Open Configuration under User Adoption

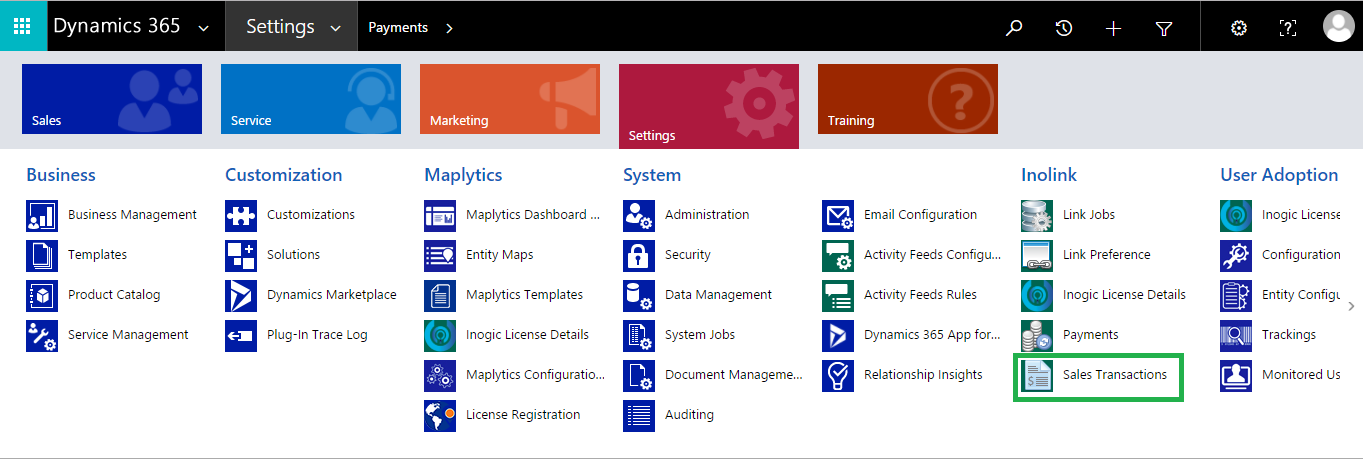1301,255
